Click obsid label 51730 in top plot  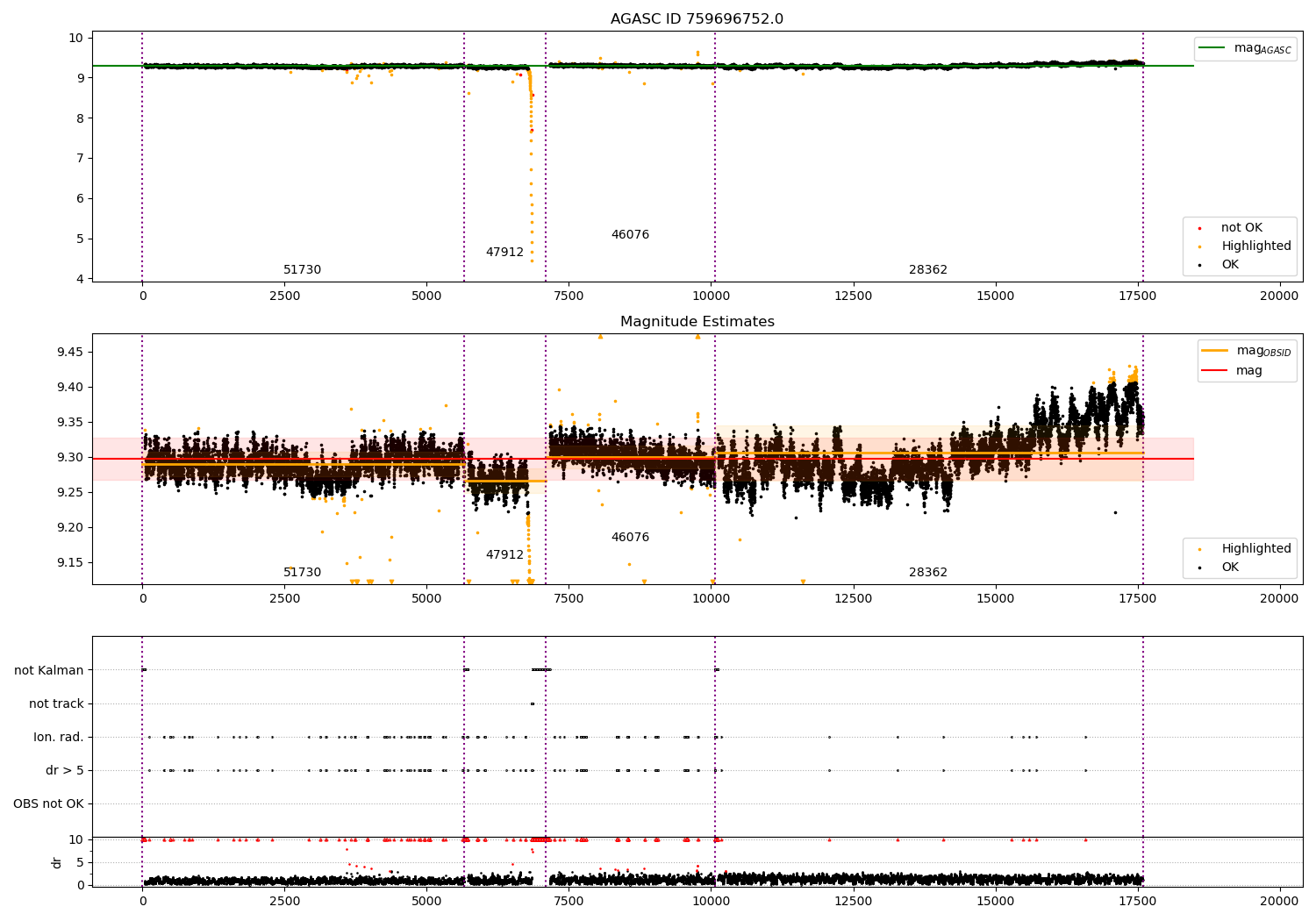tap(302, 270)
